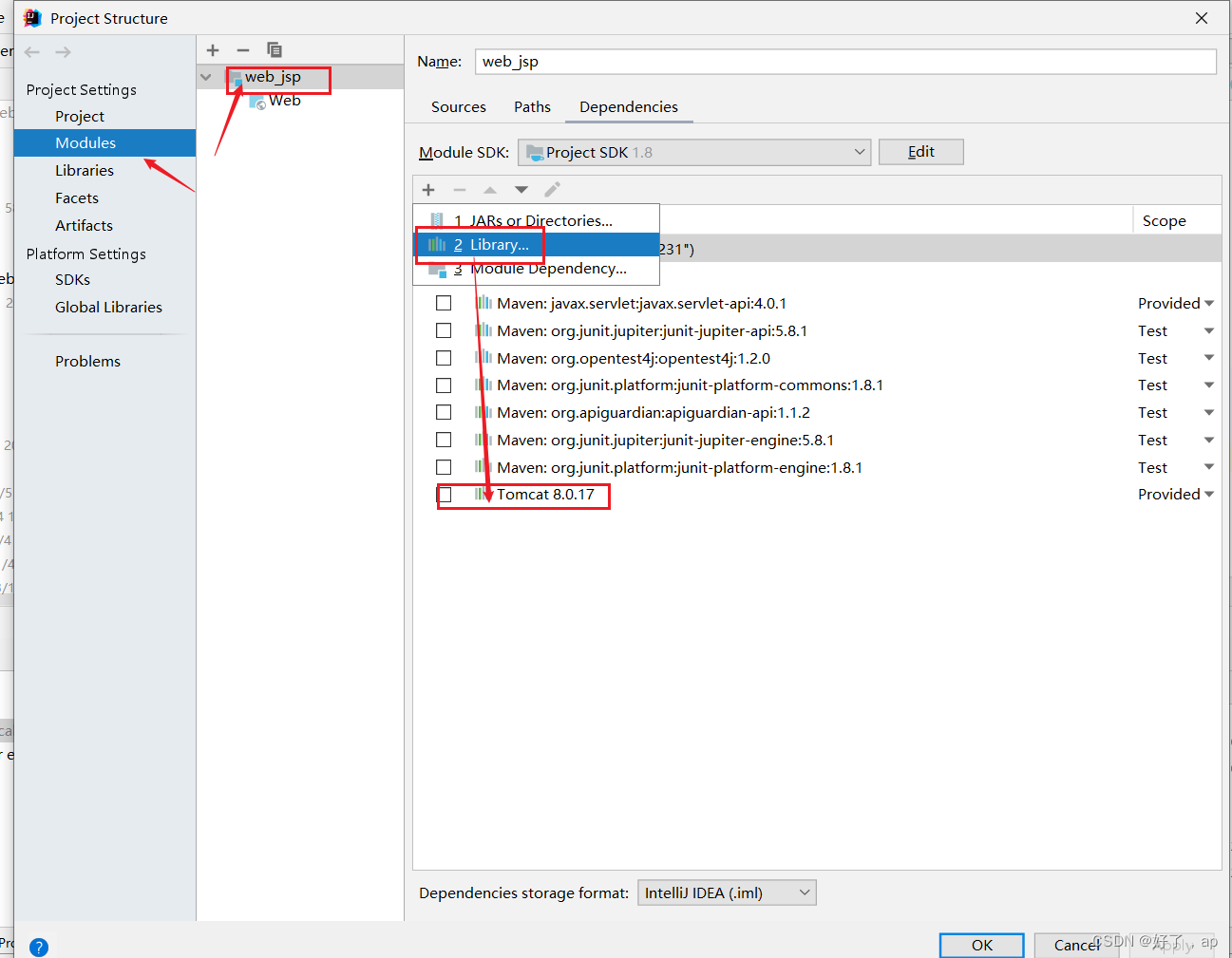Tick the opentest4j export checkbox

444,358
